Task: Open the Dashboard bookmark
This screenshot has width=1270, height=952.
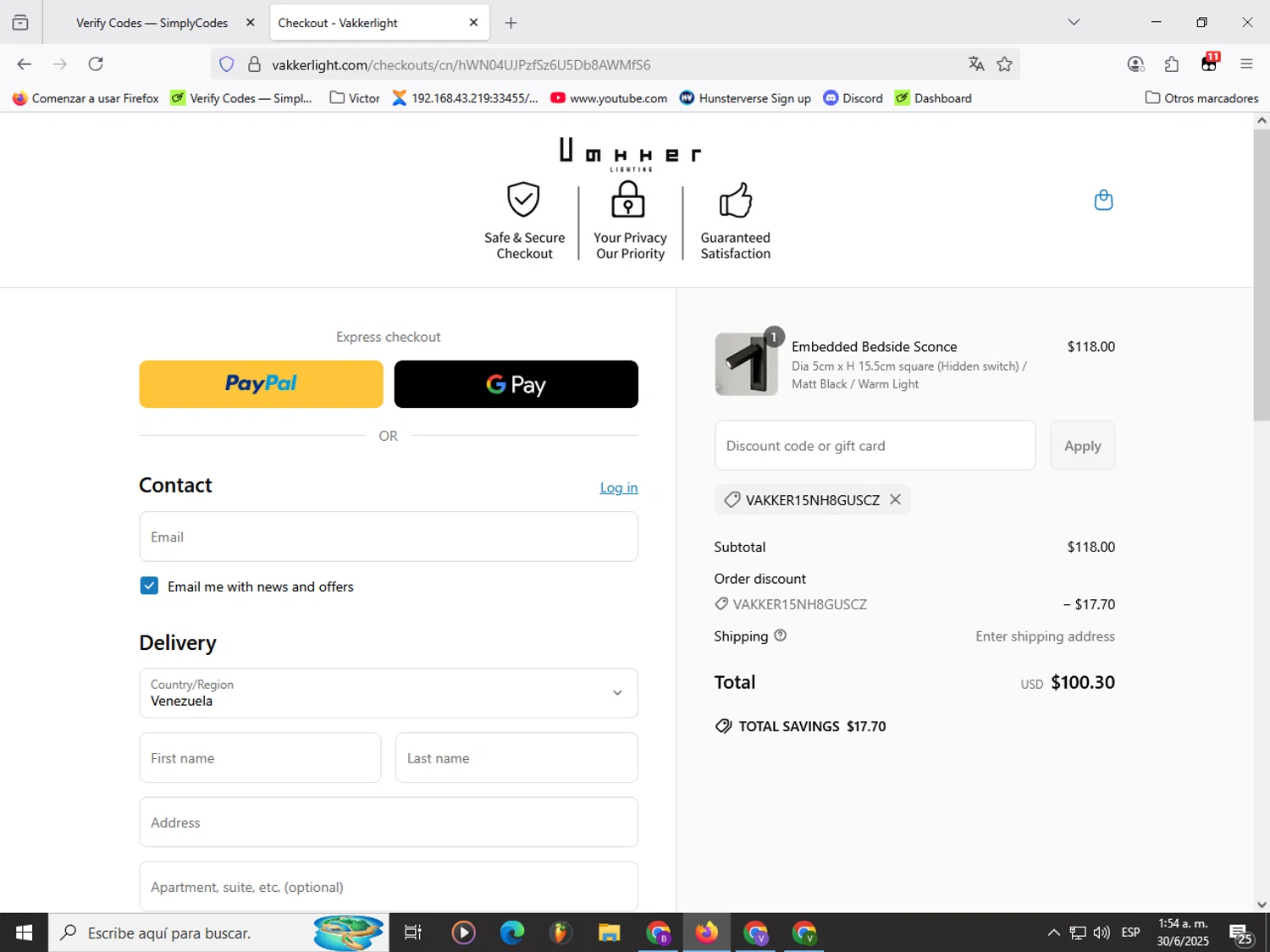Action: click(x=933, y=98)
